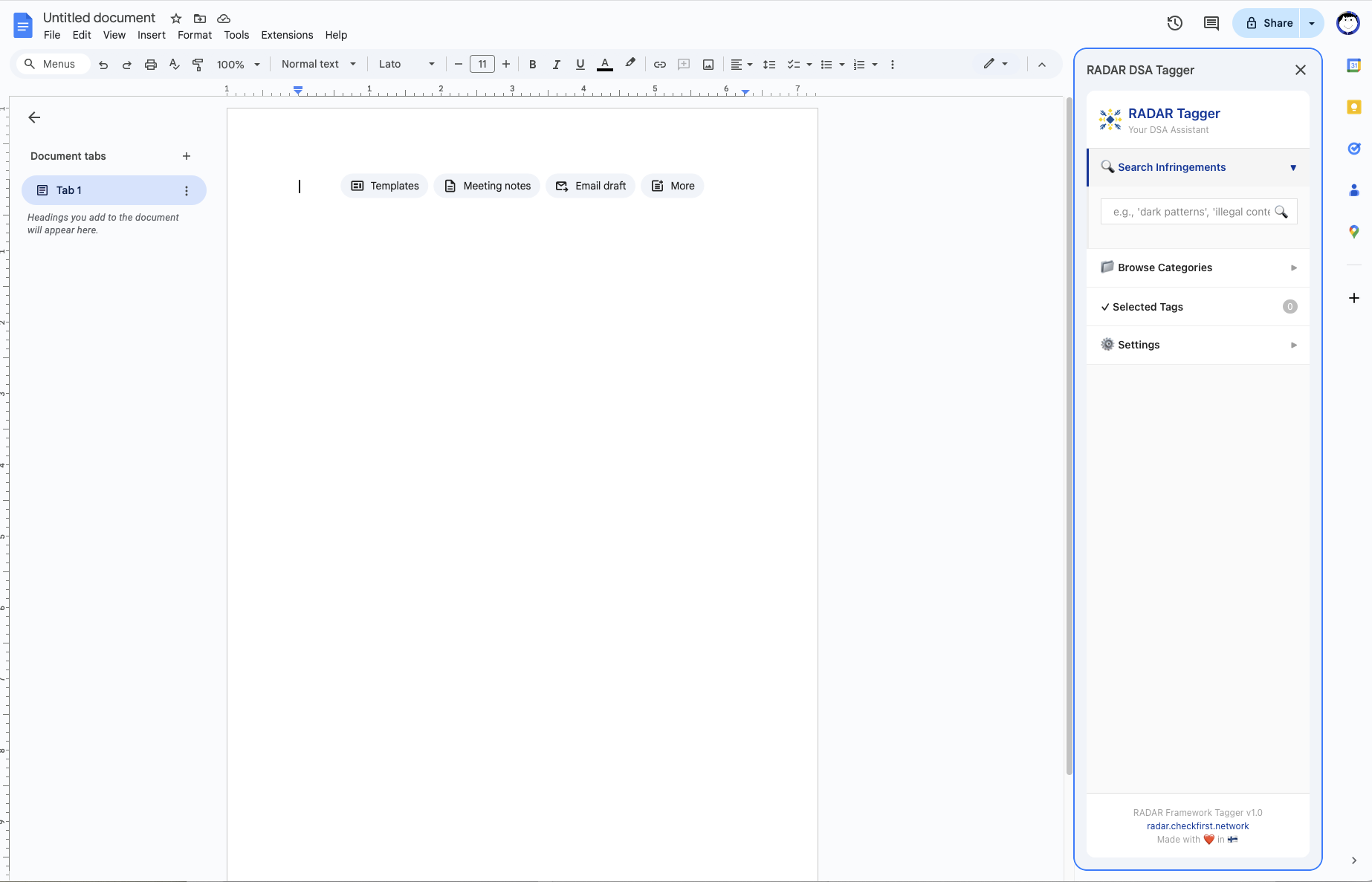This screenshot has width=1372, height=882.
Task: Click the Share button
Action: (1268, 23)
